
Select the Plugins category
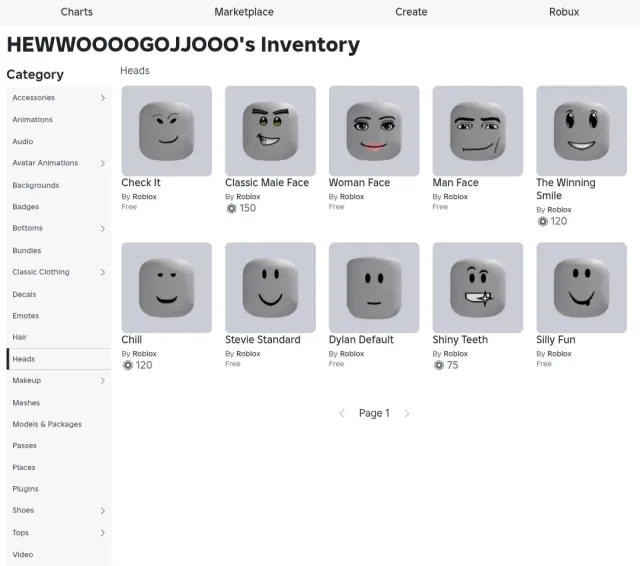click(58, 489)
